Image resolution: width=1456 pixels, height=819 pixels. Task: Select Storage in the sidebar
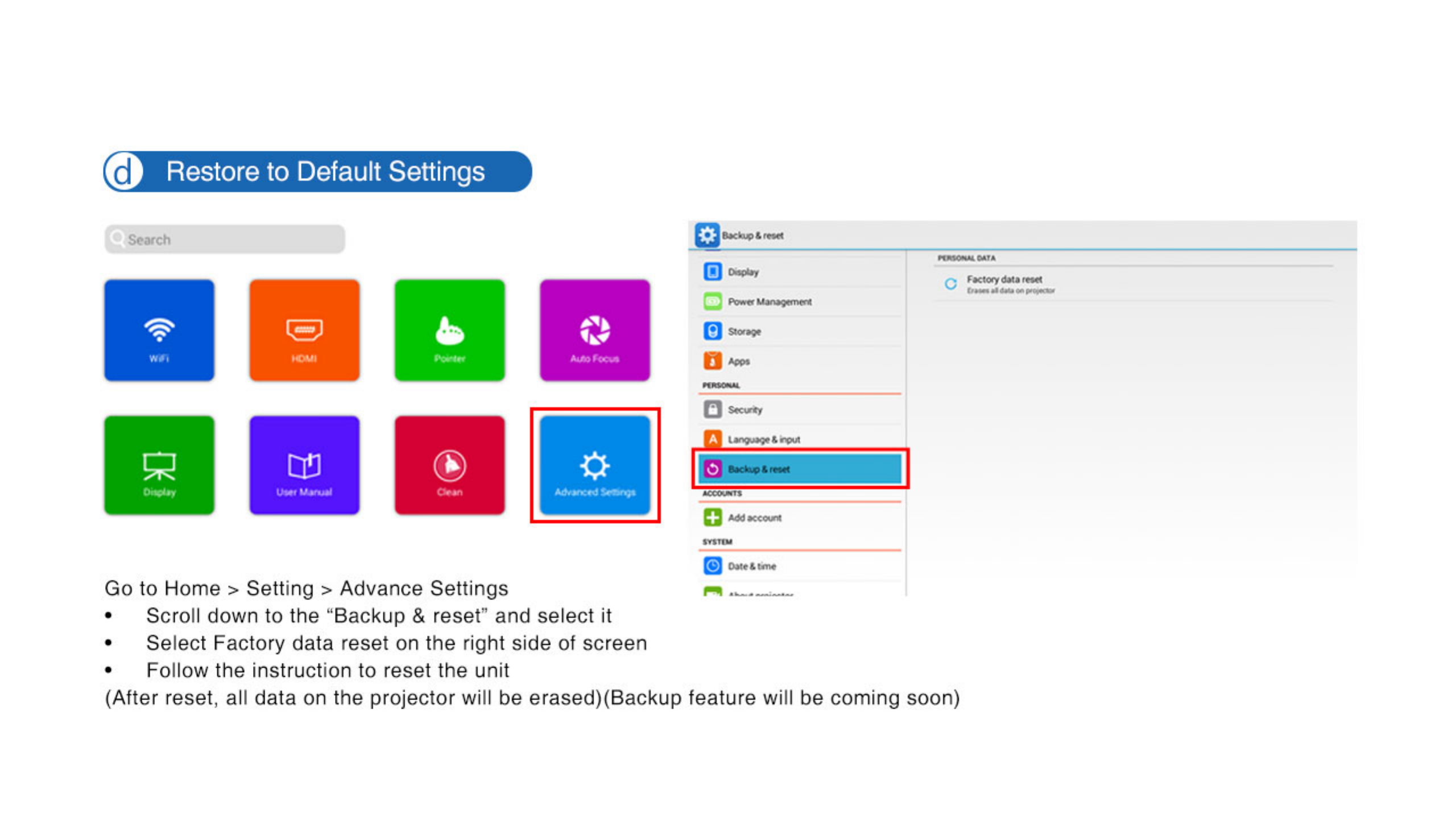coord(744,332)
